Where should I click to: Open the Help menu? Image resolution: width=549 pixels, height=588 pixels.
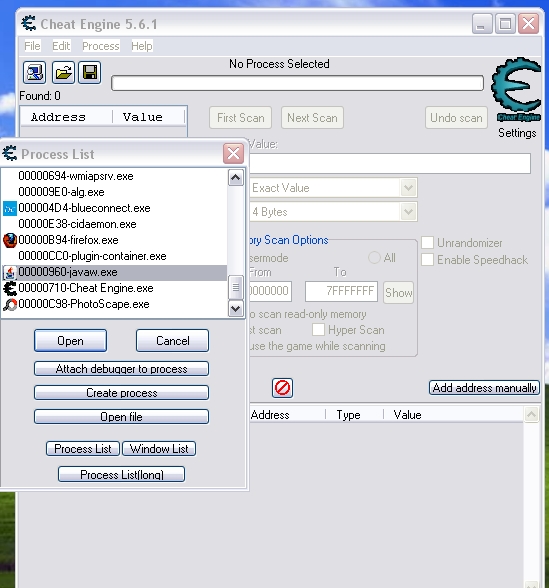pyautogui.click(x=141, y=46)
